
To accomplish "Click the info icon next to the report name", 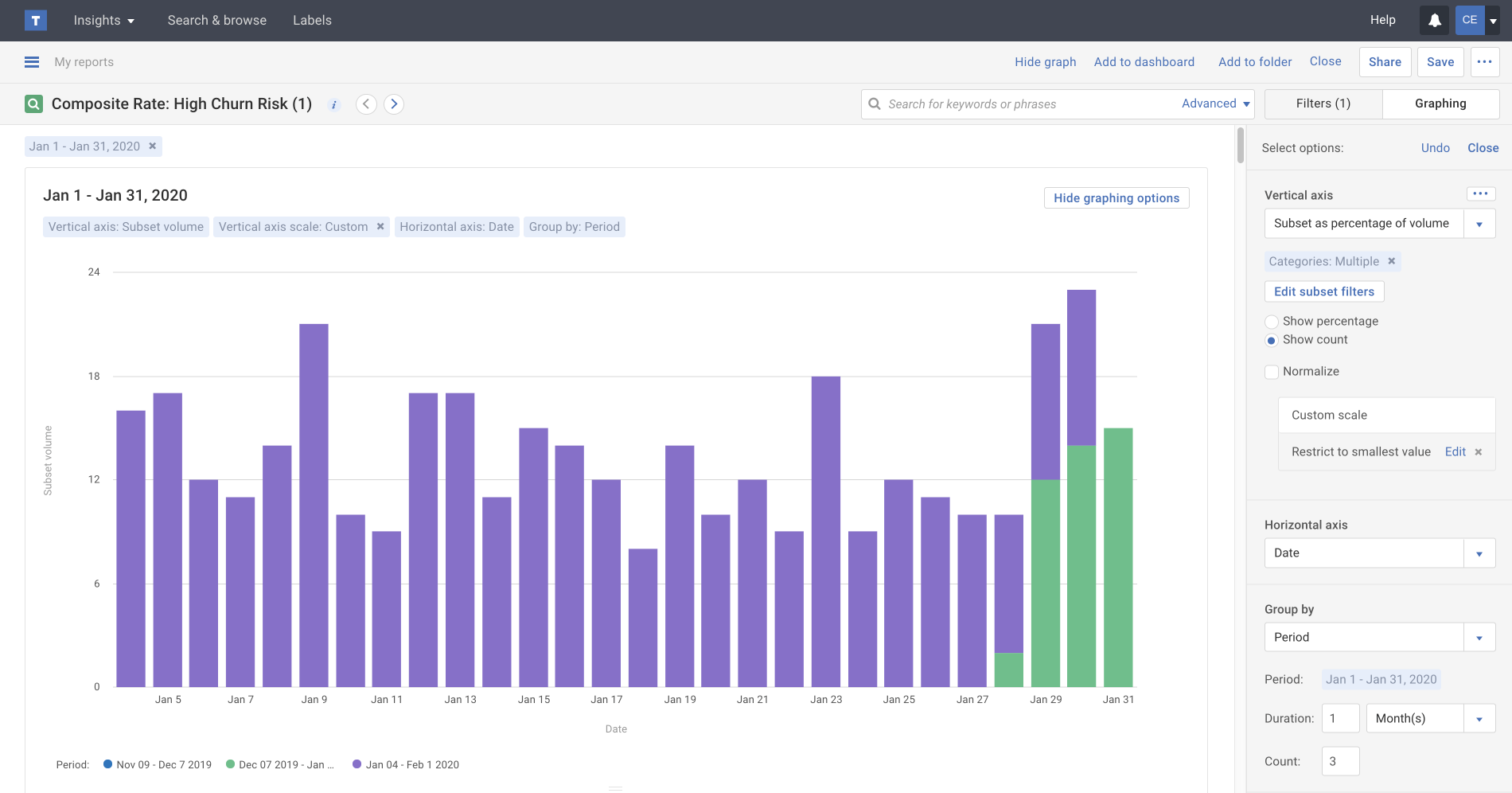I will pyautogui.click(x=334, y=104).
